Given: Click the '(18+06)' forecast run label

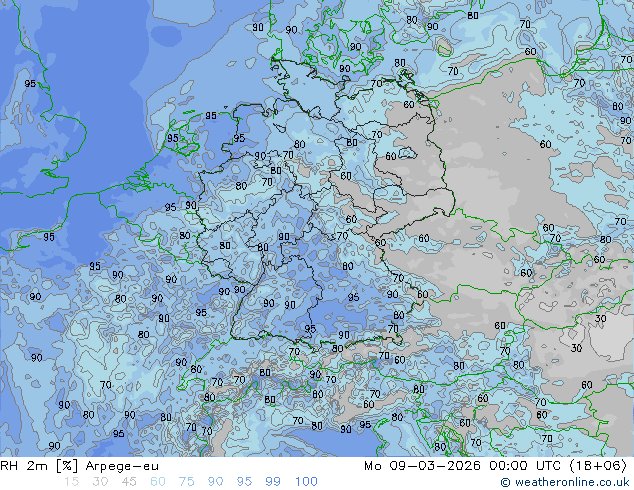Looking at the screenshot, I should [x=598, y=466].
